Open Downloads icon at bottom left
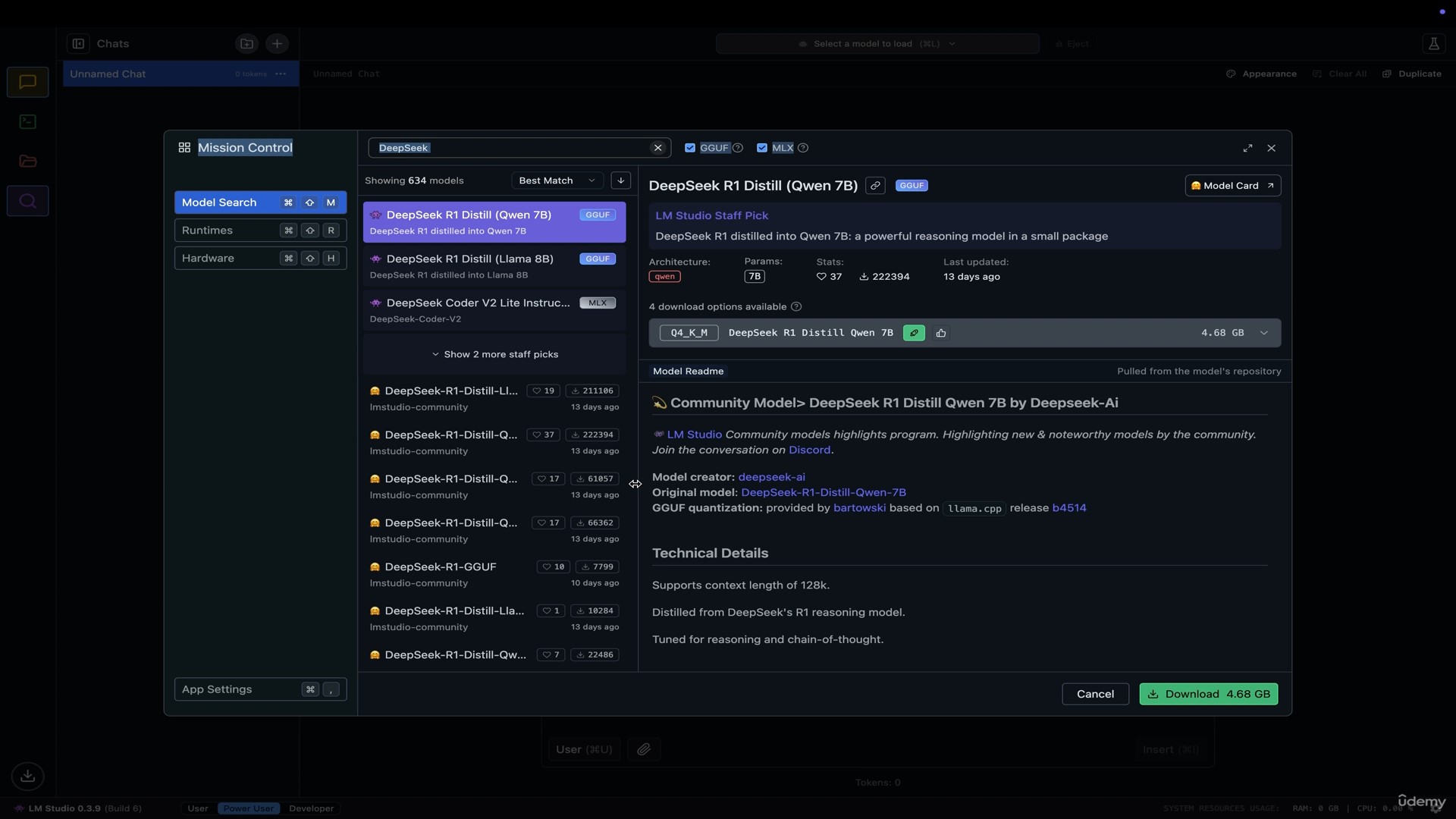The height and width of the screenshot is (819, 1456). tap(28, 776)
